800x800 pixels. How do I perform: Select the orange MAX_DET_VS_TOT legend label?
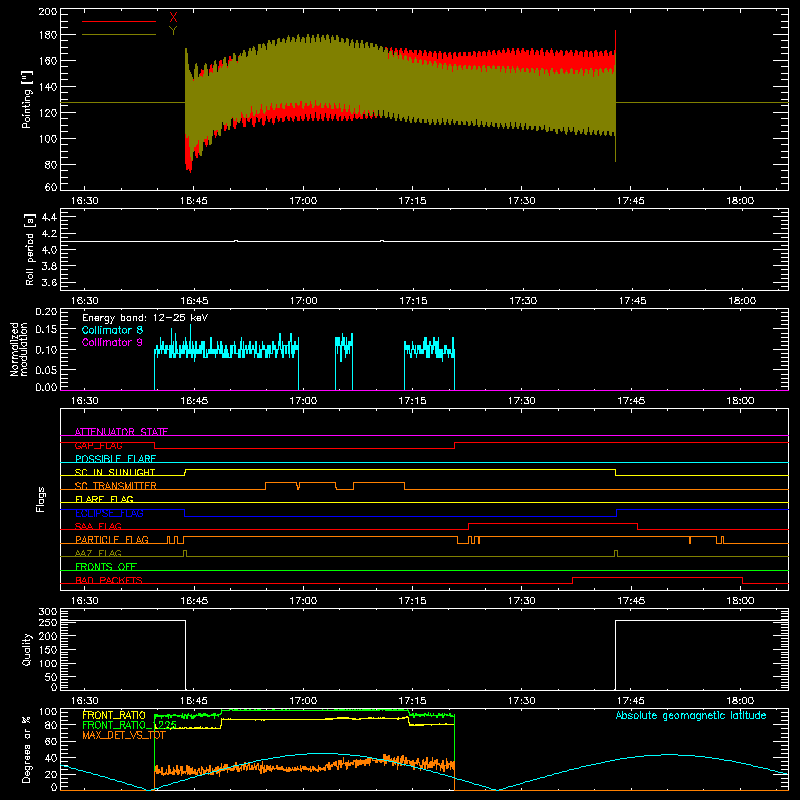[x=123, y=735]
